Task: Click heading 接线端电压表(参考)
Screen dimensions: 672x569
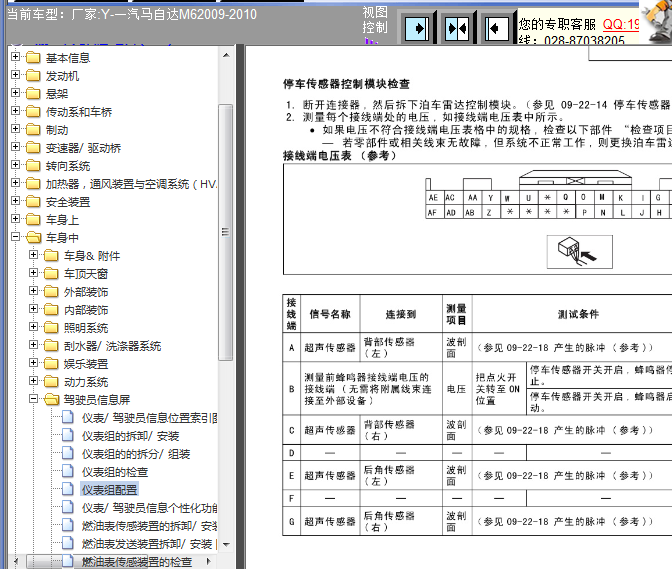Action: [340, 156]
